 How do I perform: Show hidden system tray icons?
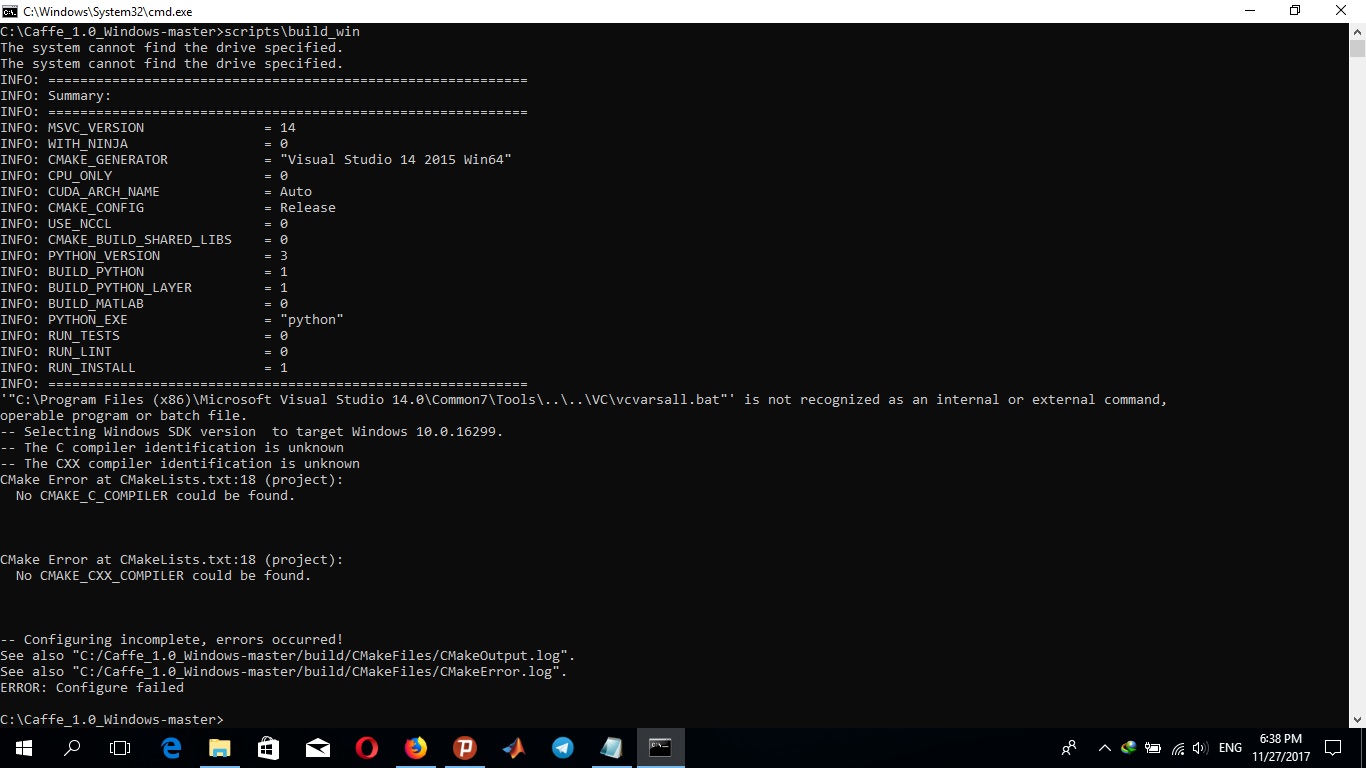click(x=1105, y=748)
